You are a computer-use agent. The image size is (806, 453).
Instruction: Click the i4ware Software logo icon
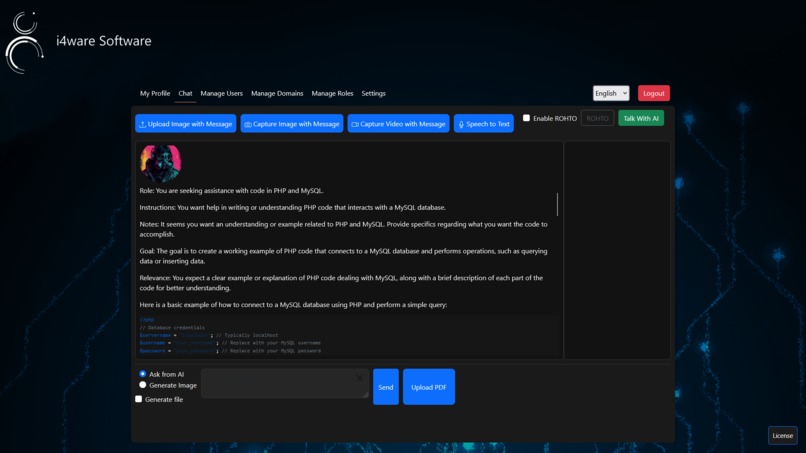point(24,43)
